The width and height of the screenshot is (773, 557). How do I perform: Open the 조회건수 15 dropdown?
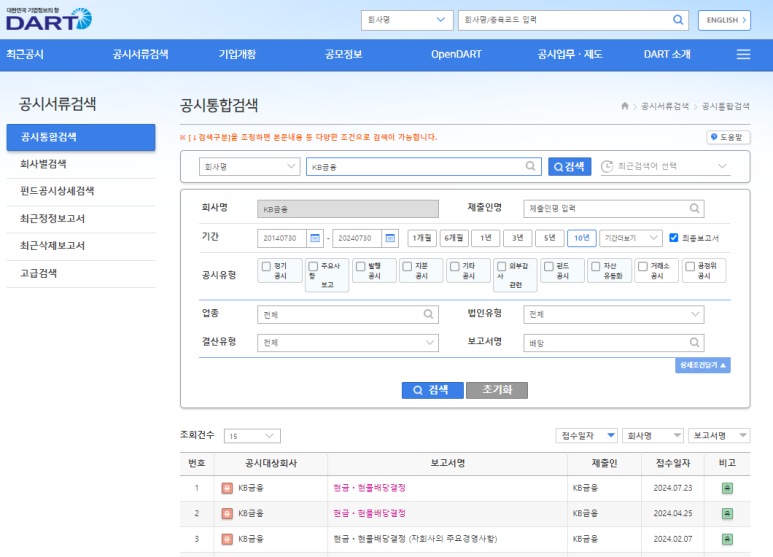point(252,436)
